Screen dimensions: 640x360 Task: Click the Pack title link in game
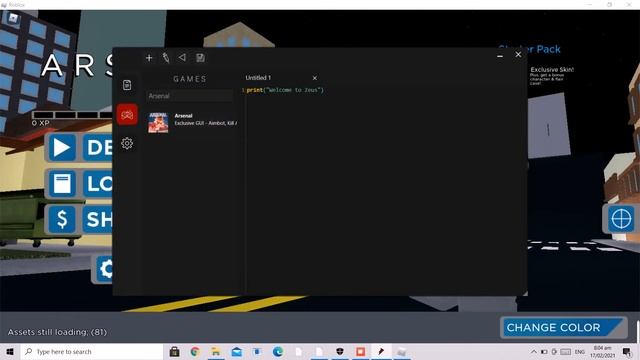tap(530, 49)
